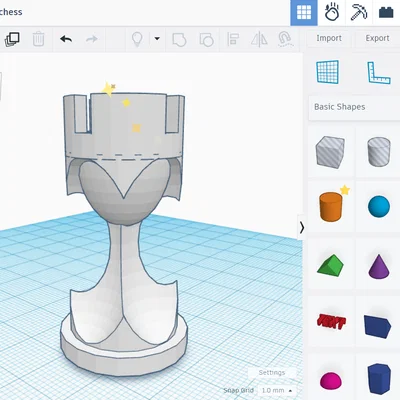Pick the green Roof shape
Viewport: 400px width, 400px height.
(x=330, y=265)
